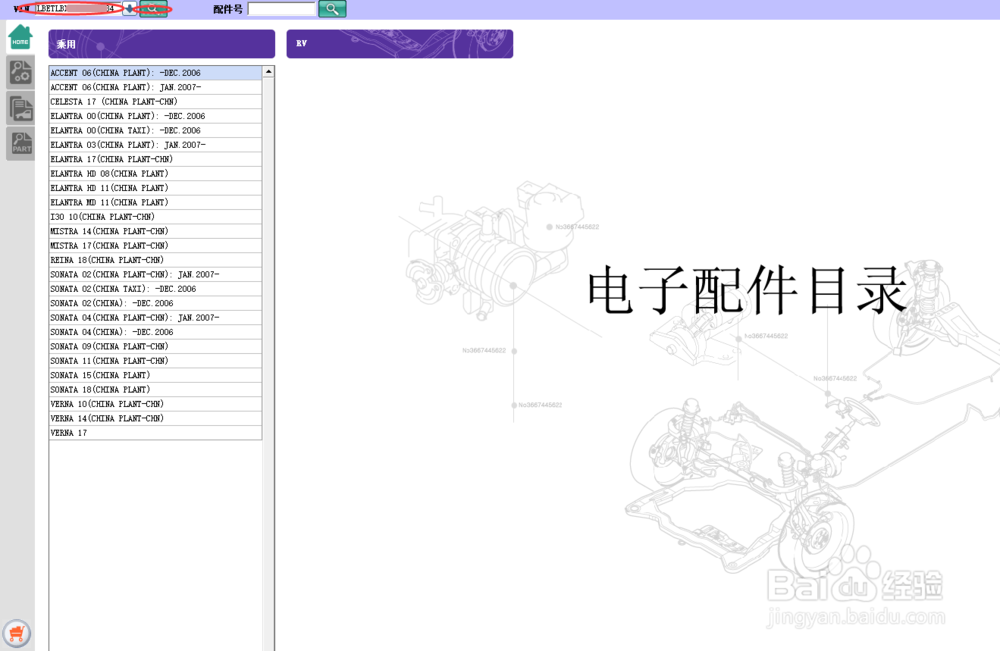The width and height of the screenshot is (1000, 651).
Task: Open the PART search icon in sidebar
Action: 20,143
